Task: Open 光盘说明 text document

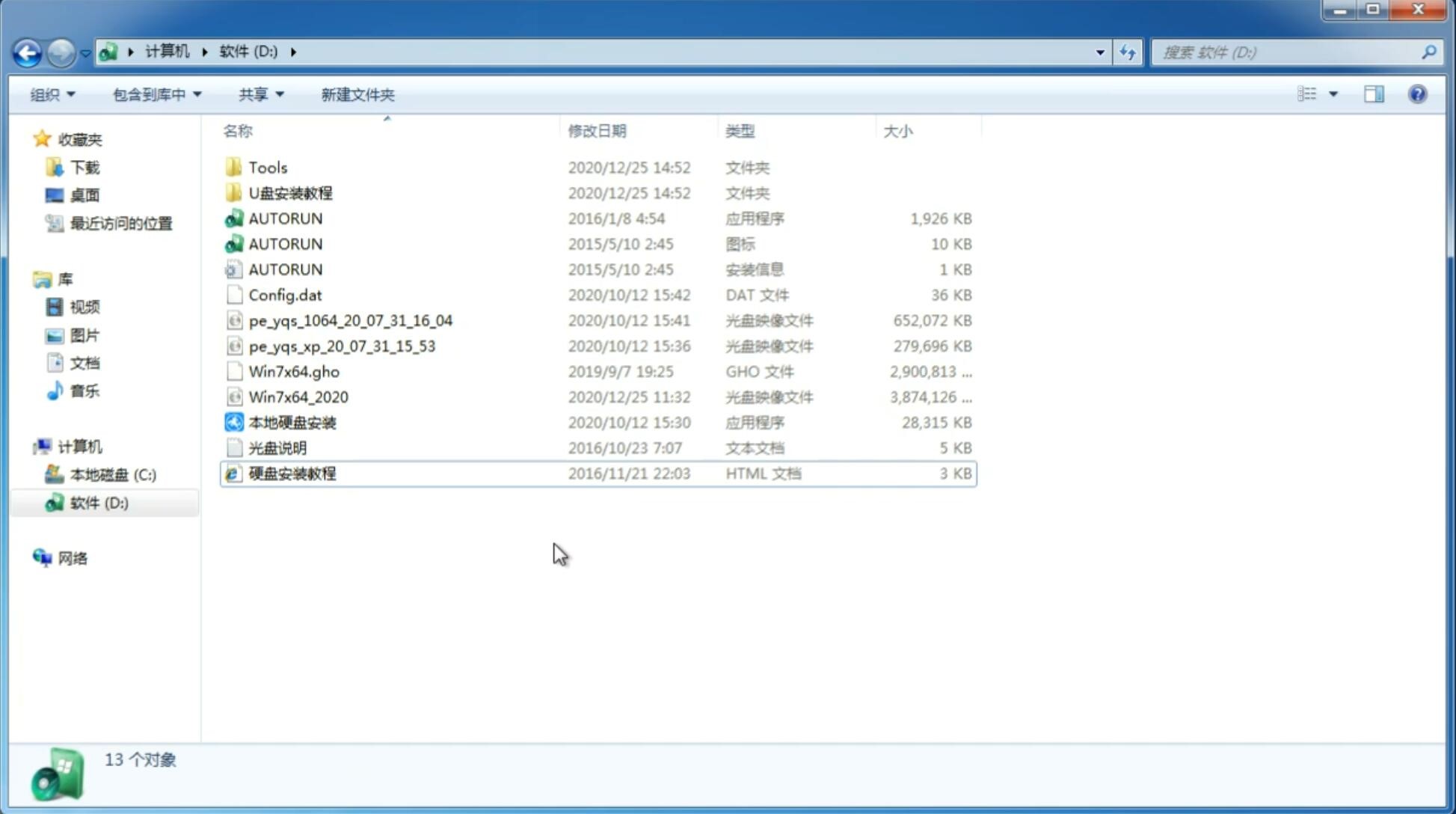Action: click(278, 447)
